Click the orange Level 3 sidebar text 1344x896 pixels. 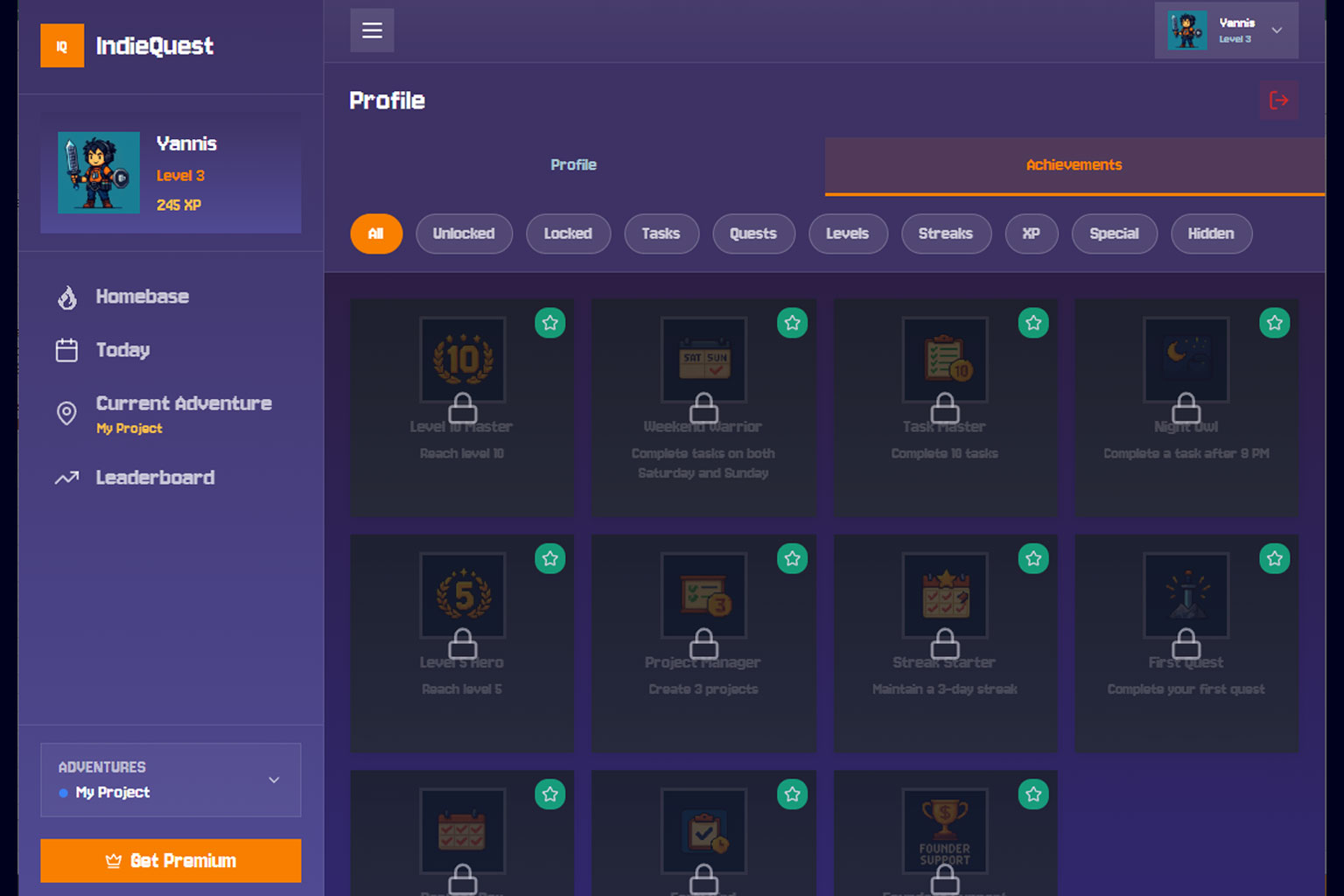tap(180, 176)
